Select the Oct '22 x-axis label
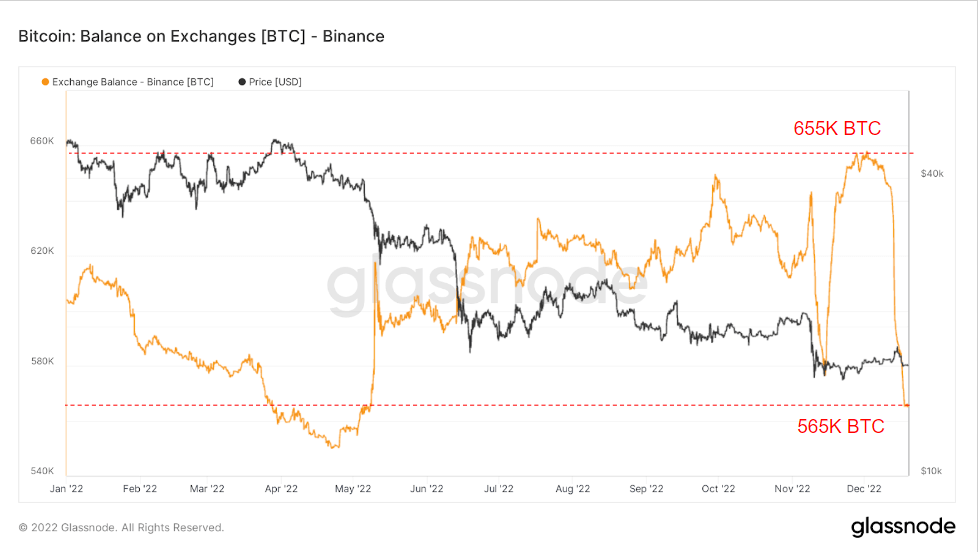The width and height of the screenshot is (978, 552). (x=718, y=488)
